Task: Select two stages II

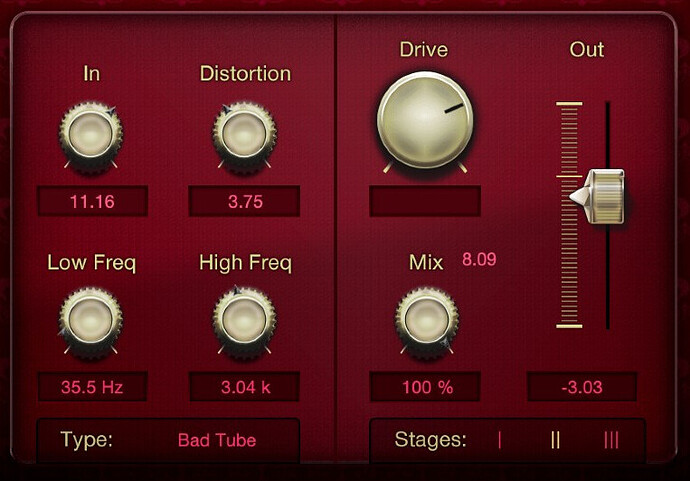Action: [x=555, y=440]
